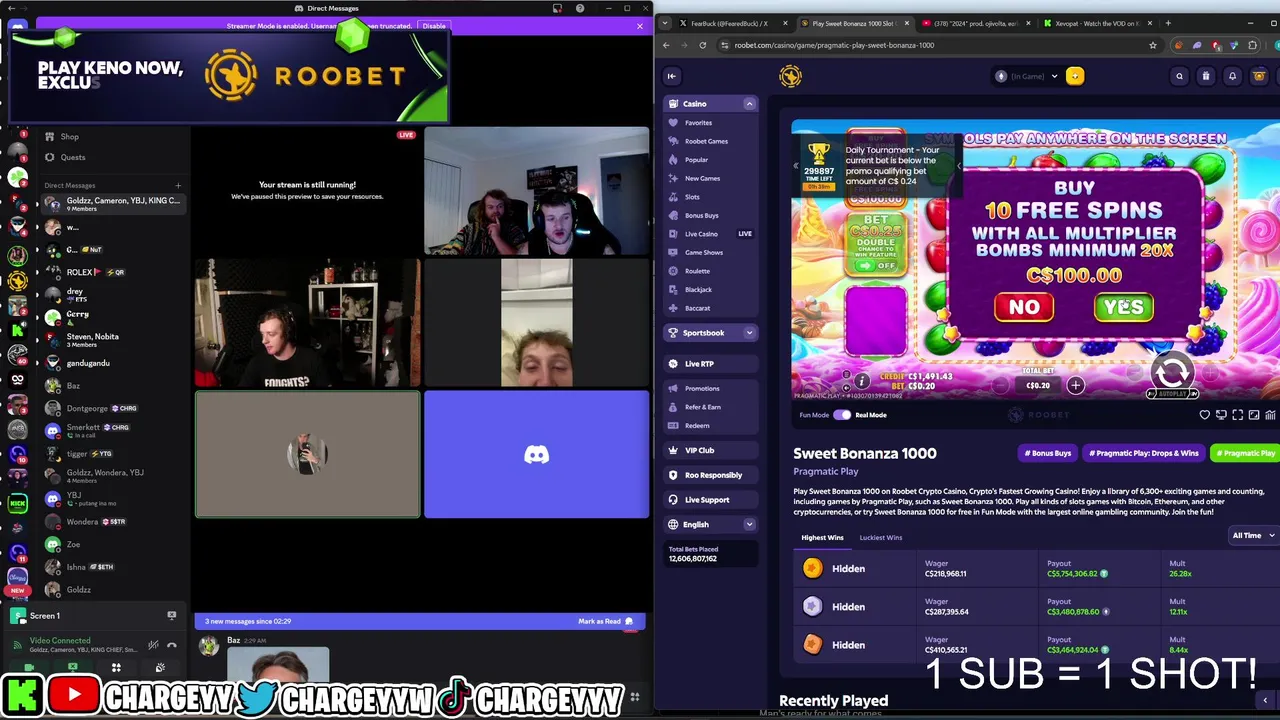The height and width of the screenshot is (720, 1280).
Task: Decline free spins purchase with NO
Action: [x=1024, y=307]
